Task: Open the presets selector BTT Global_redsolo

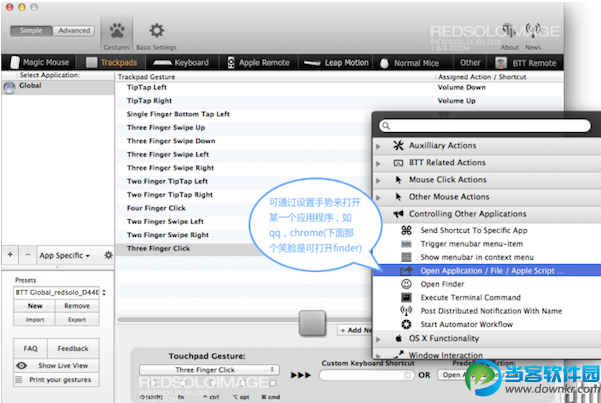Action: 59,293
